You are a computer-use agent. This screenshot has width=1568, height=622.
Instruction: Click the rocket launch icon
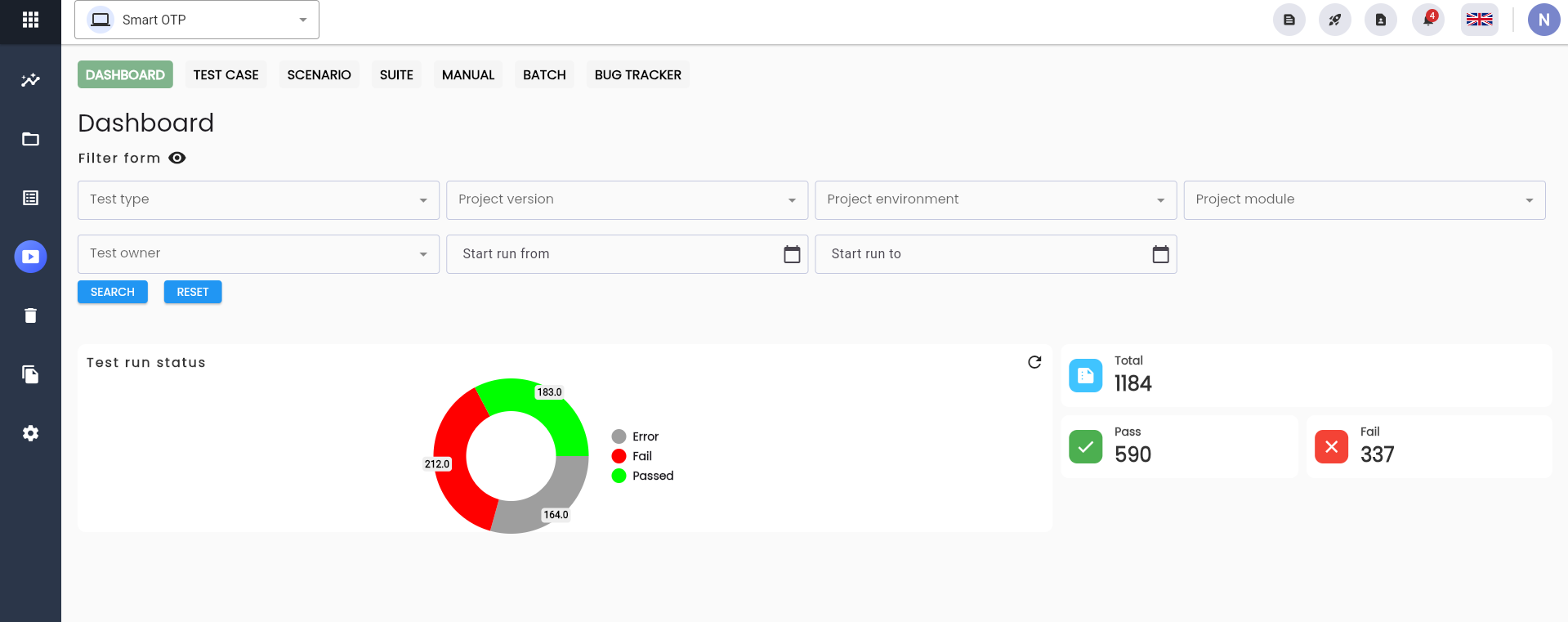1335,20
